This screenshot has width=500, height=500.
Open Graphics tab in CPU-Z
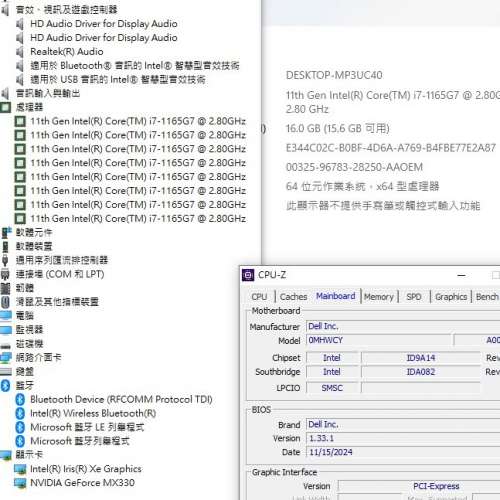(x=451, y=297)
